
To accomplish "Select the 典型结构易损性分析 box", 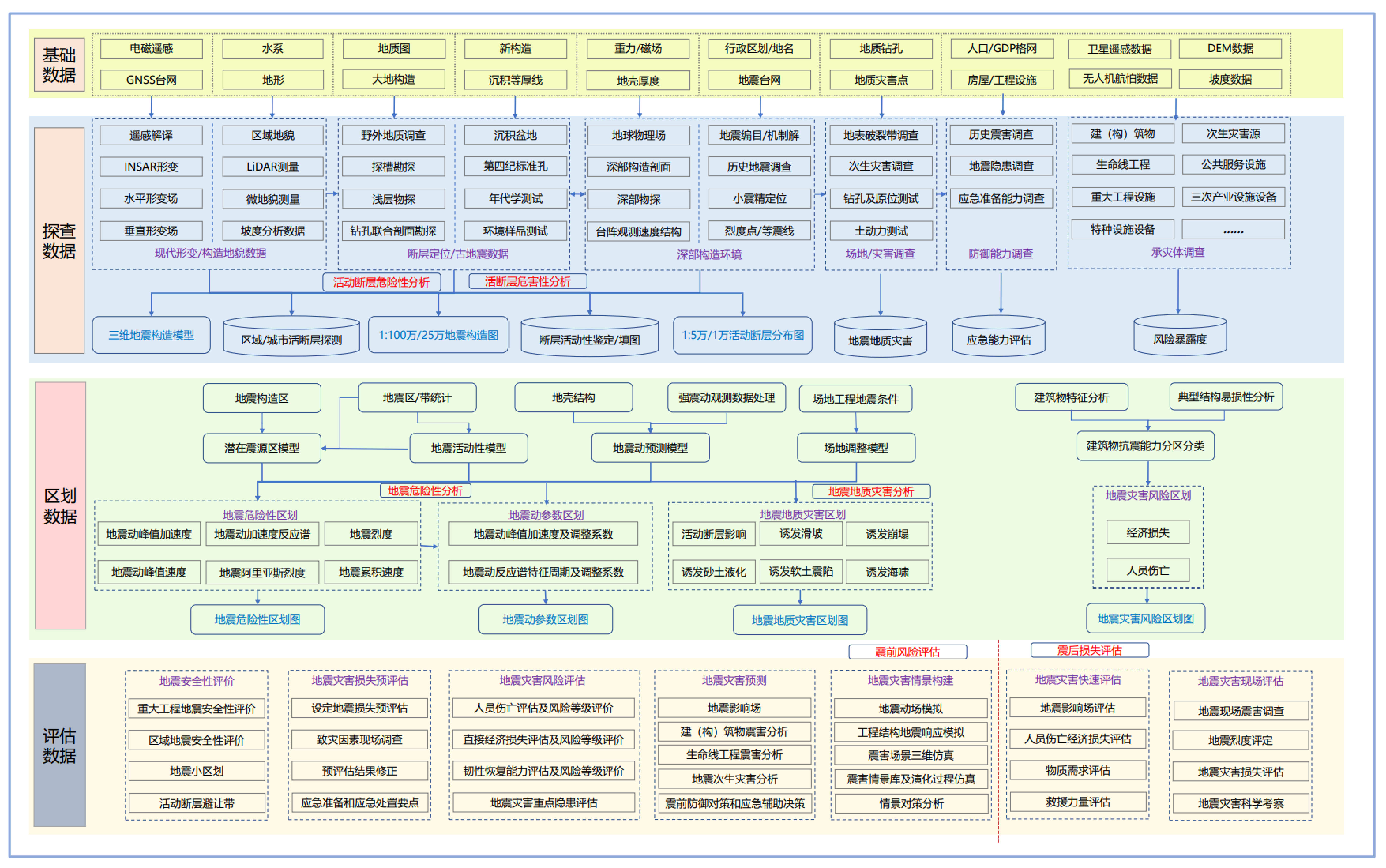I will tap(1226, 397).
